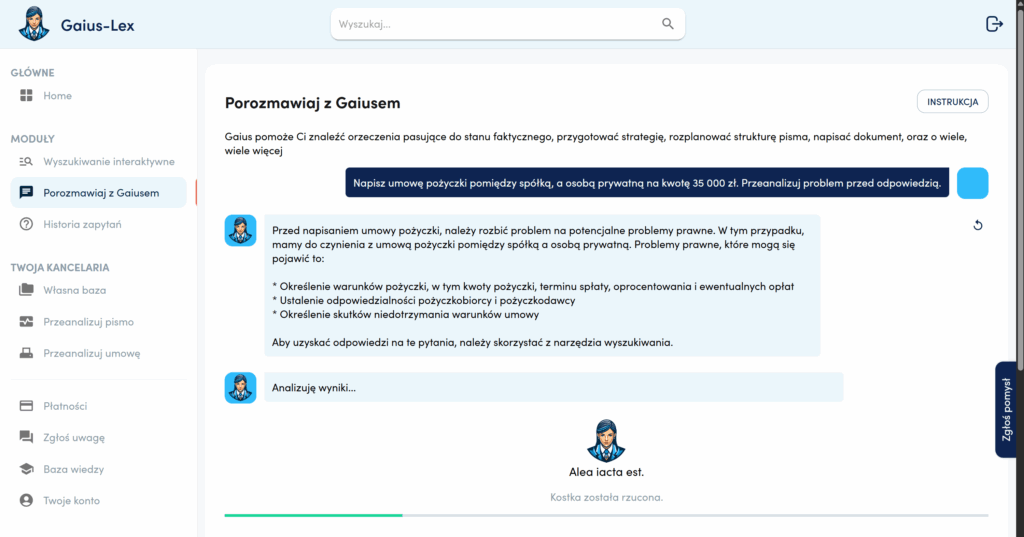Click the Wyszukiwanie interaktywne icon
This screenshot has height=537, width=1024.
26,161
